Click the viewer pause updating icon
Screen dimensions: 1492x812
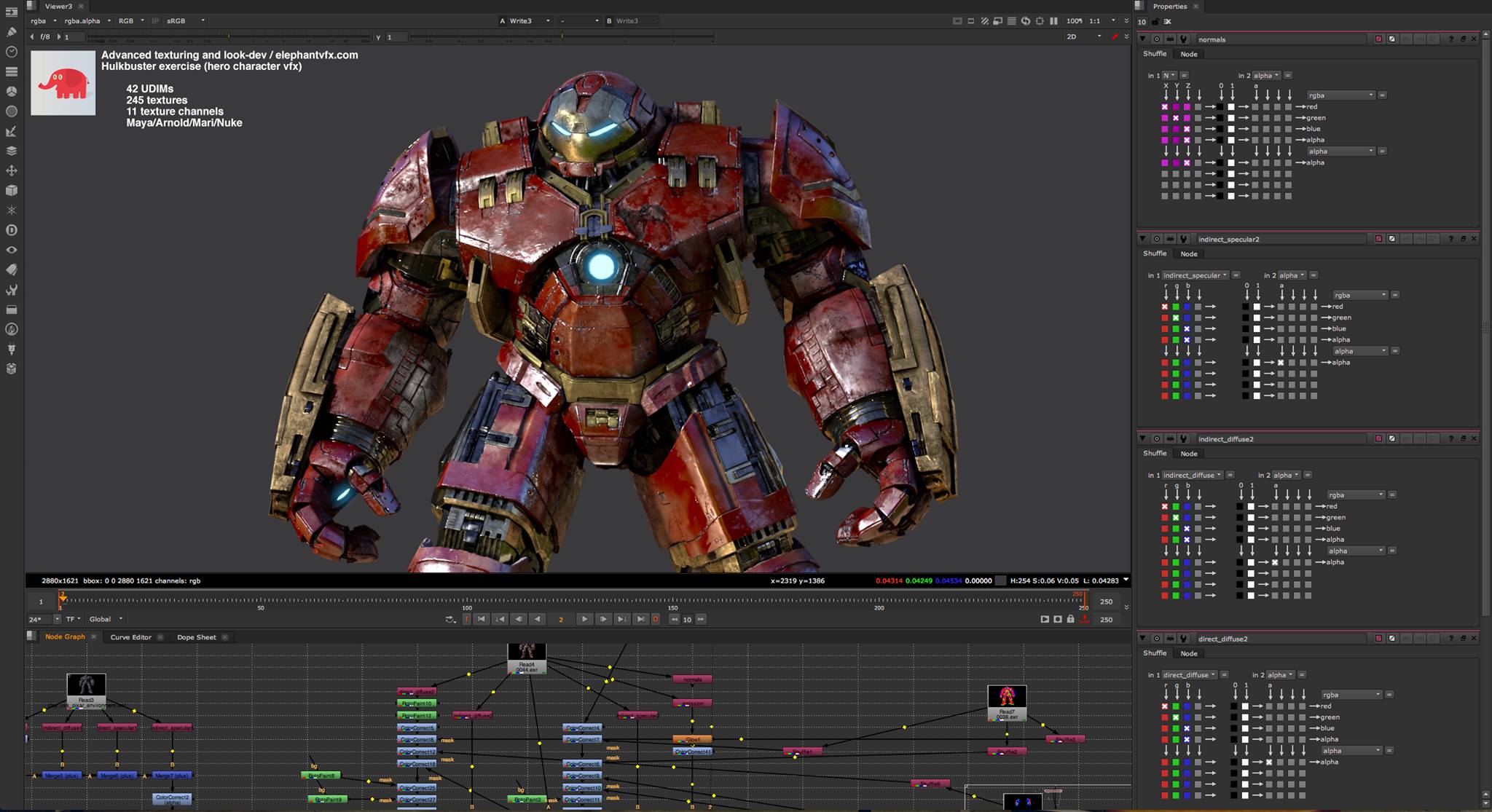click(1053, 21)
